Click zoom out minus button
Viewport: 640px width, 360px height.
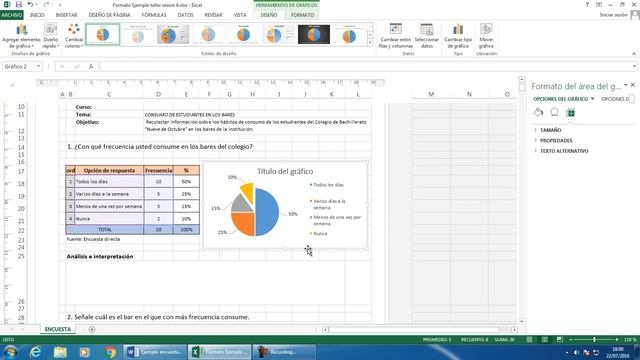click(x=571, y=340)
